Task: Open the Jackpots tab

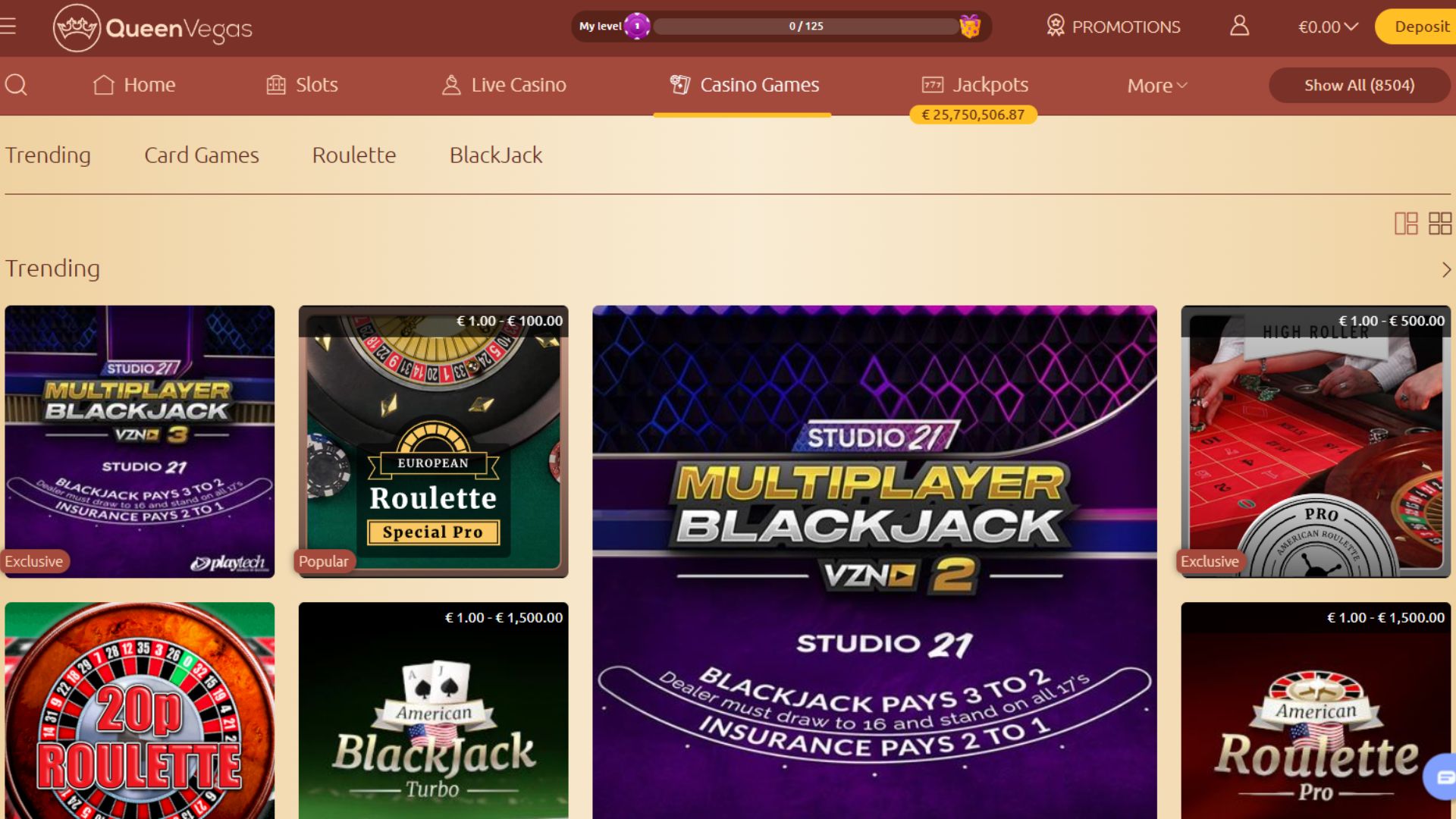Action: pos(974,85)
